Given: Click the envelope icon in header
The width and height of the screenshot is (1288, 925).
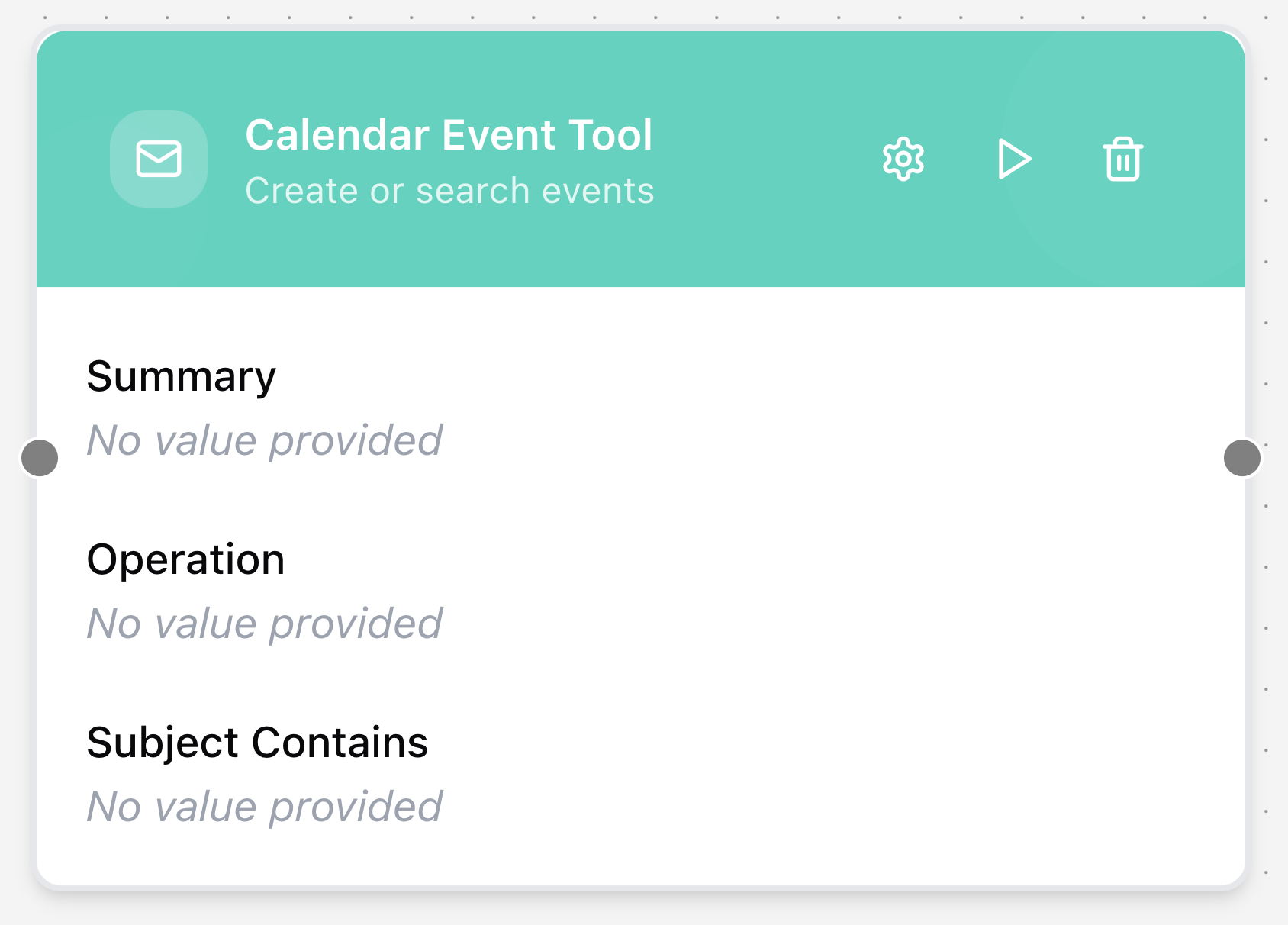Looking at the screenshot, I should click(159, 159).
